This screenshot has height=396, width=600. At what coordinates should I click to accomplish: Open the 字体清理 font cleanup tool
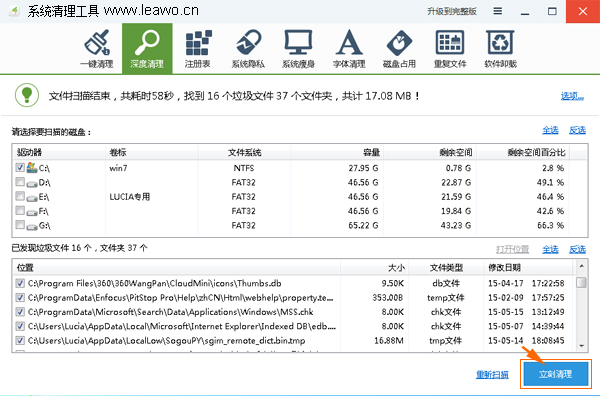(349, 49)
